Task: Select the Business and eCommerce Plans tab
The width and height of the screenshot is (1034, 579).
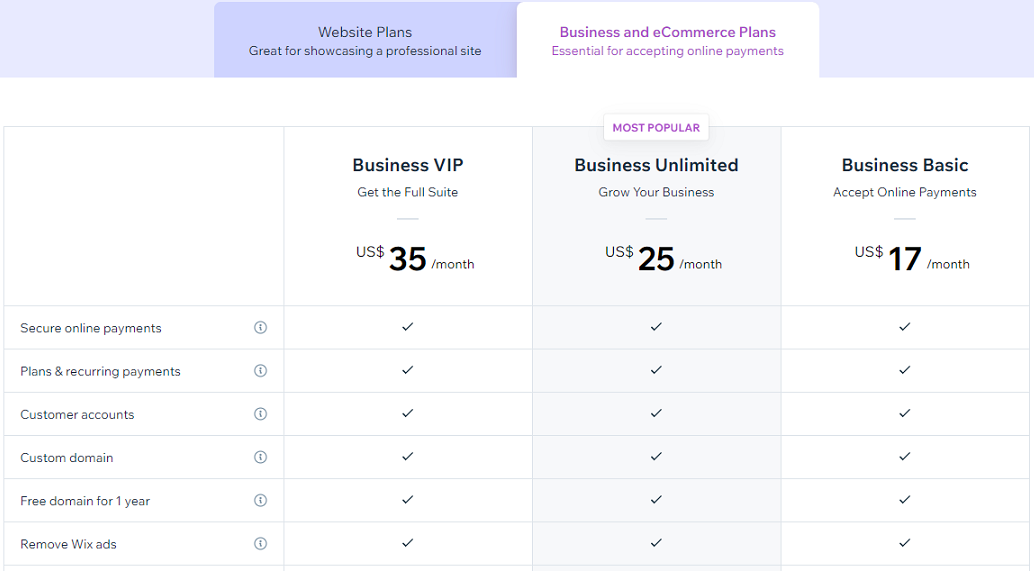Action: tap(668, 40)
